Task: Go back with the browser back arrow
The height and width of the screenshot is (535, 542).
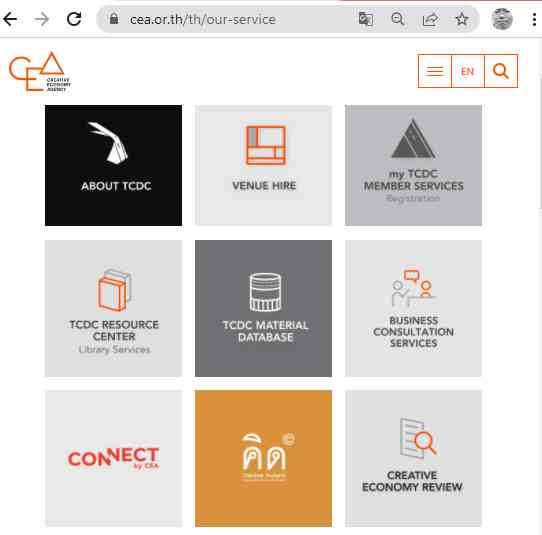Action: [10, 19]
